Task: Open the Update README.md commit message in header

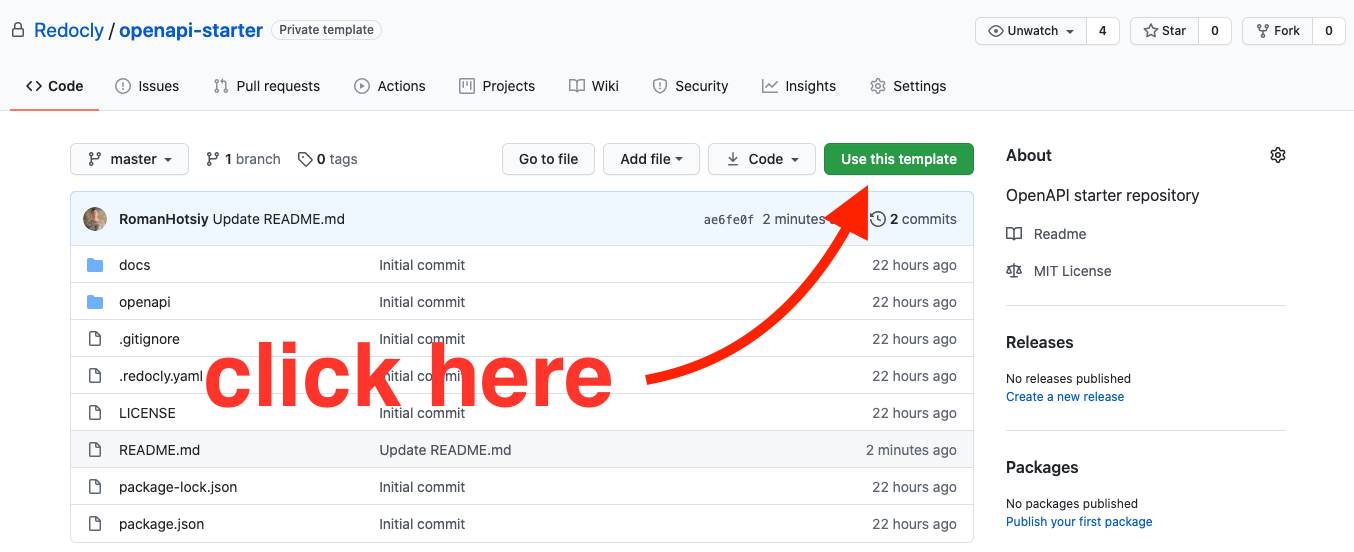Action: point(279,219)
